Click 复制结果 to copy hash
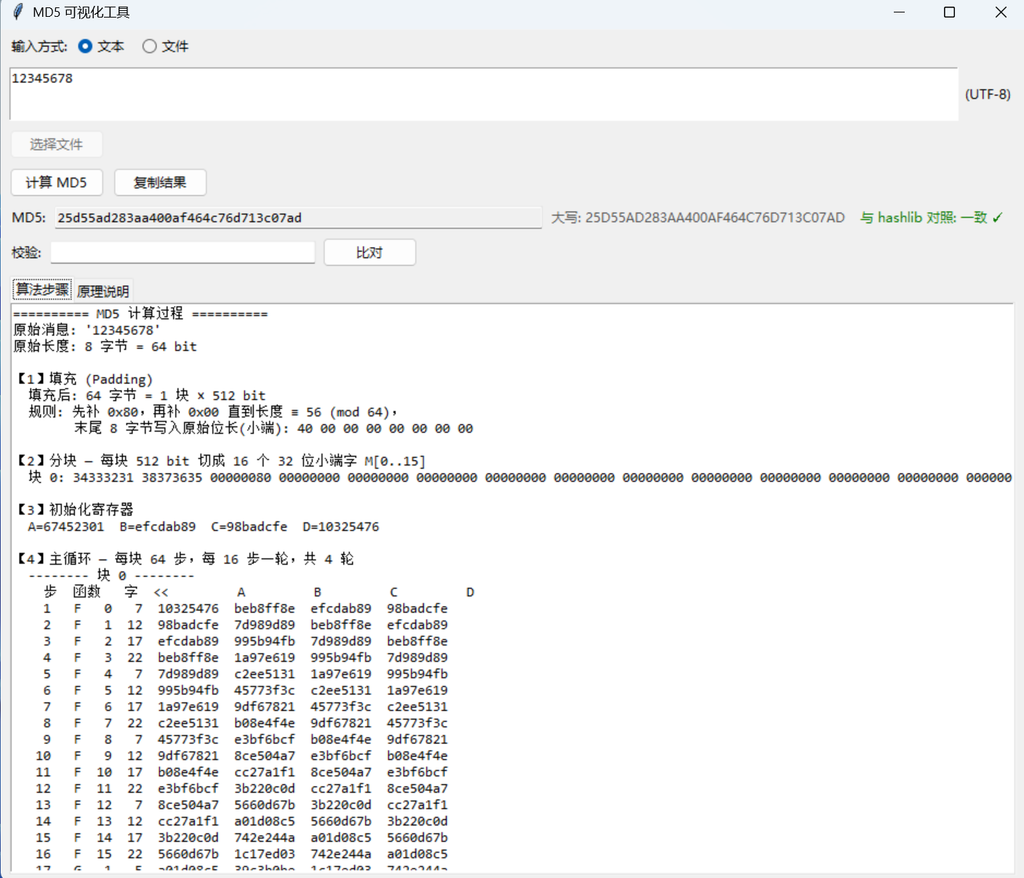This screenshot has width=1024, height=878. 160,182
